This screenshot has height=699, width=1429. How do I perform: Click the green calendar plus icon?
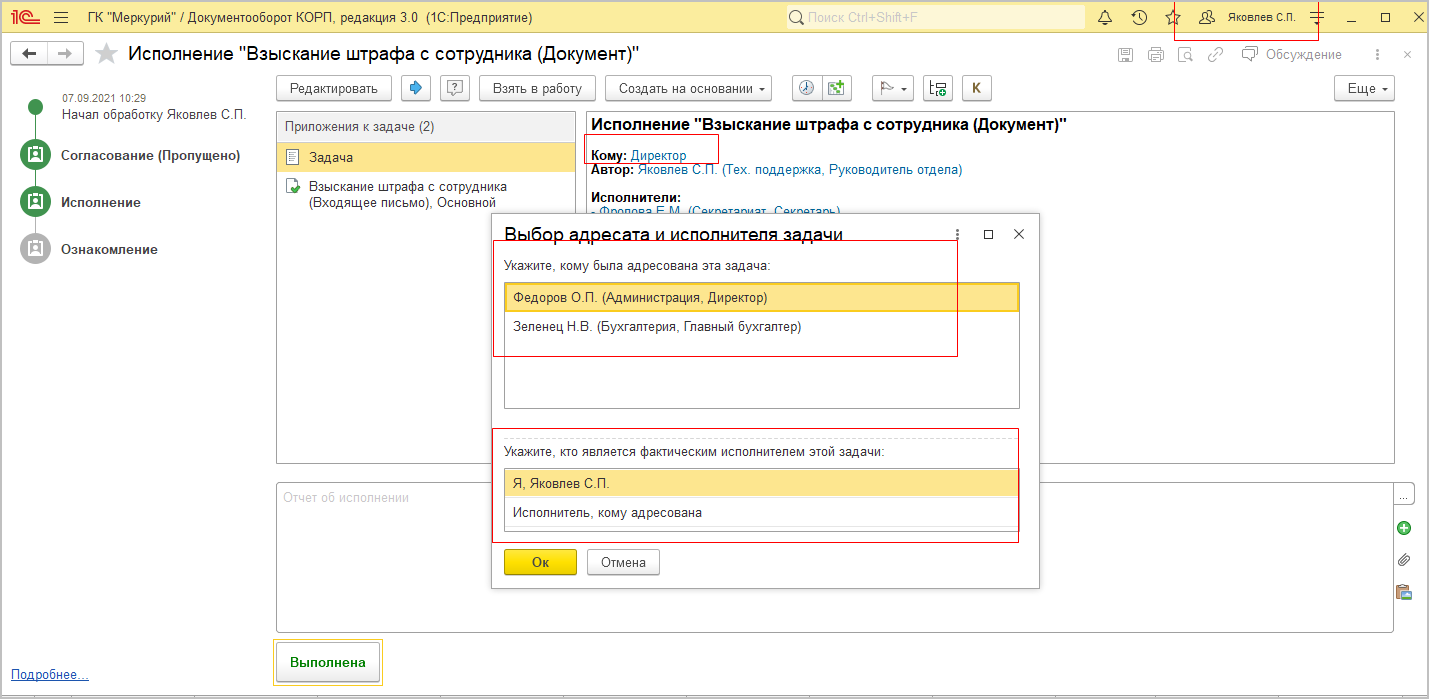click(835, 88)
